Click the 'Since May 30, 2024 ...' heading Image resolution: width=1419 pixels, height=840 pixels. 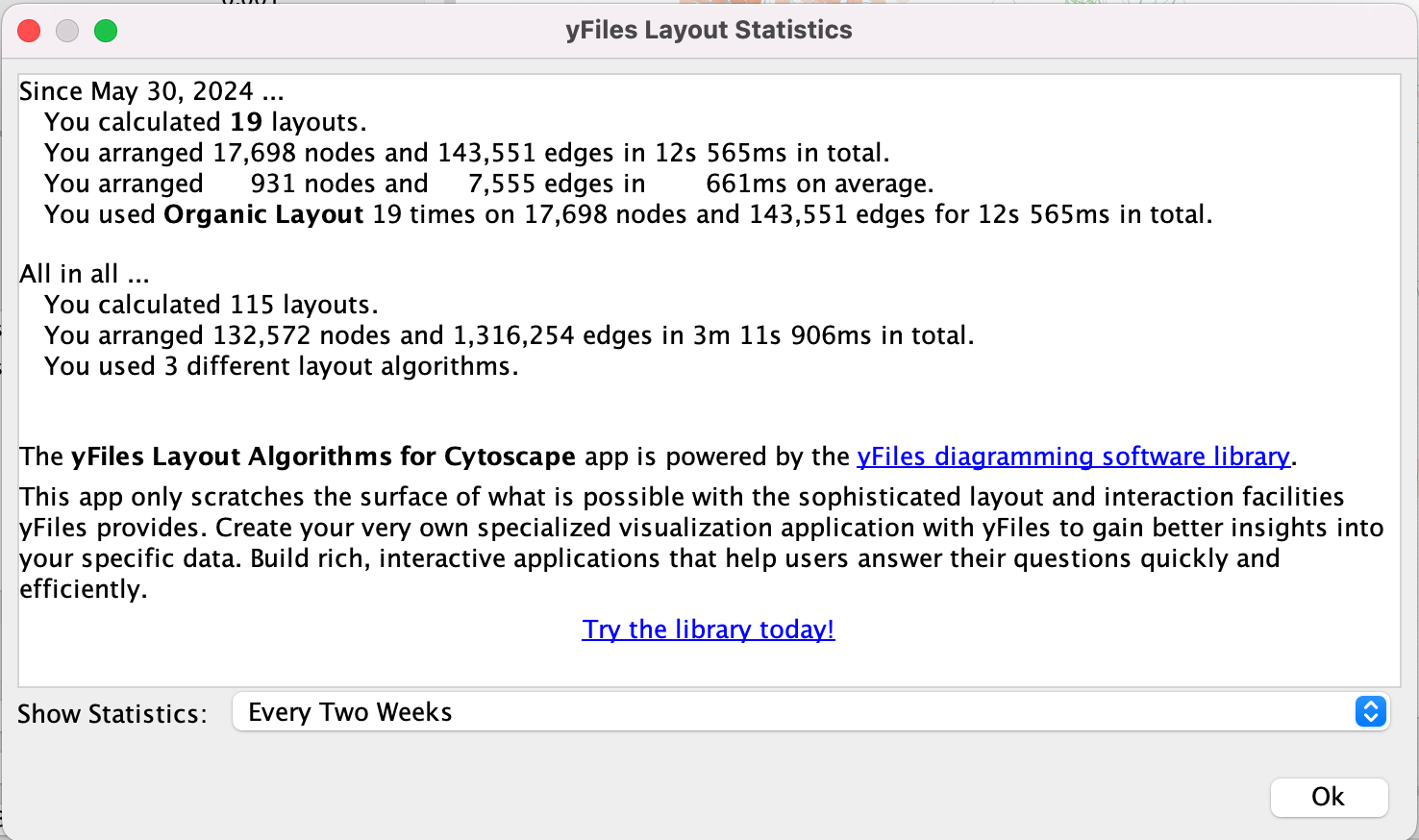[151, 91]
